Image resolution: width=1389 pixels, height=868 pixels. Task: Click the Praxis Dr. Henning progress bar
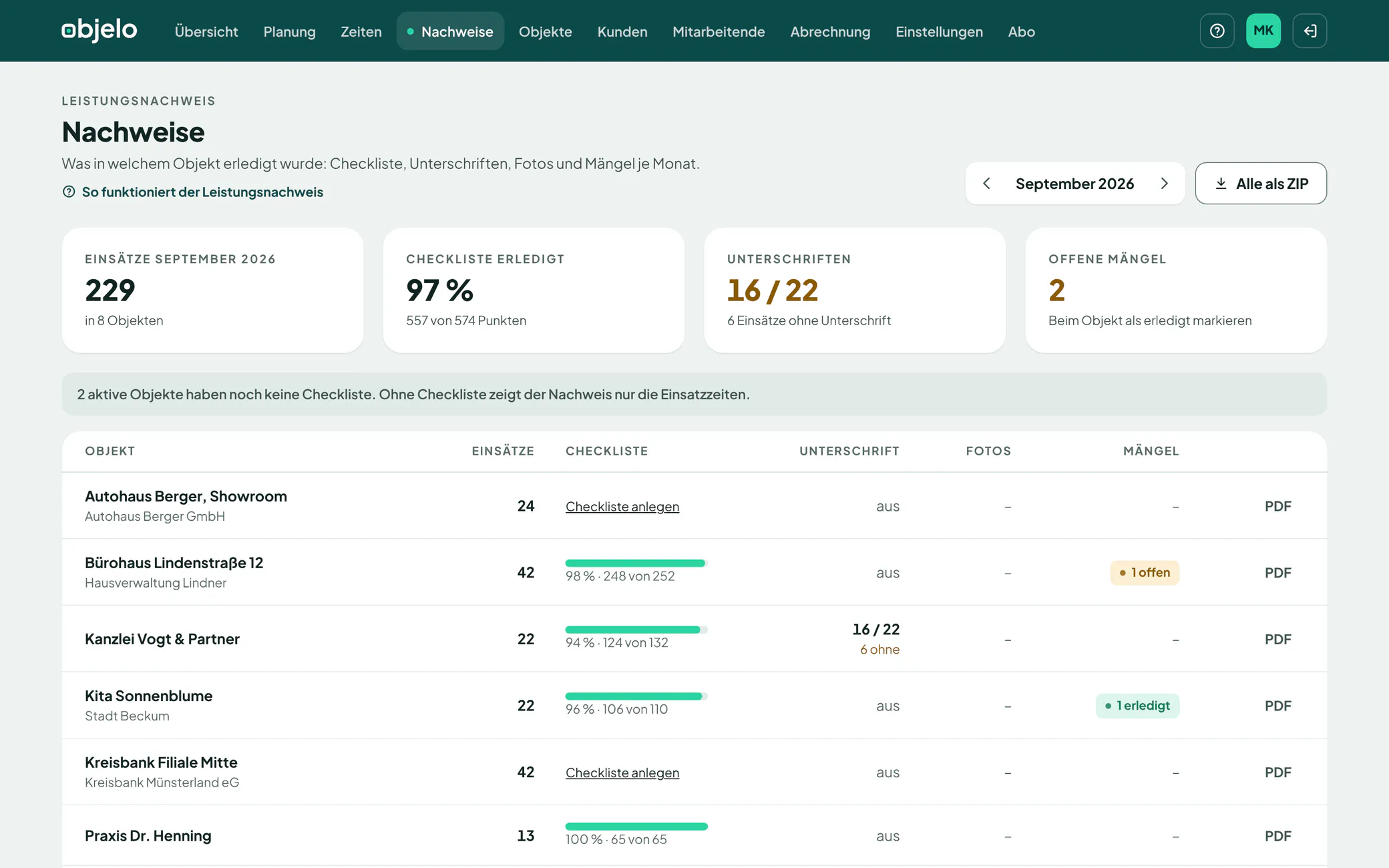coord(636,827)
